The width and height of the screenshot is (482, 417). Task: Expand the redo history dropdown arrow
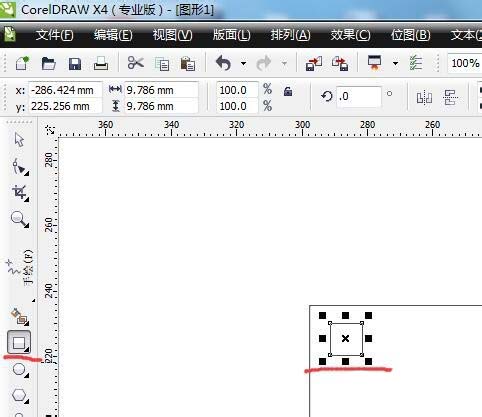(x=284, y=63)
